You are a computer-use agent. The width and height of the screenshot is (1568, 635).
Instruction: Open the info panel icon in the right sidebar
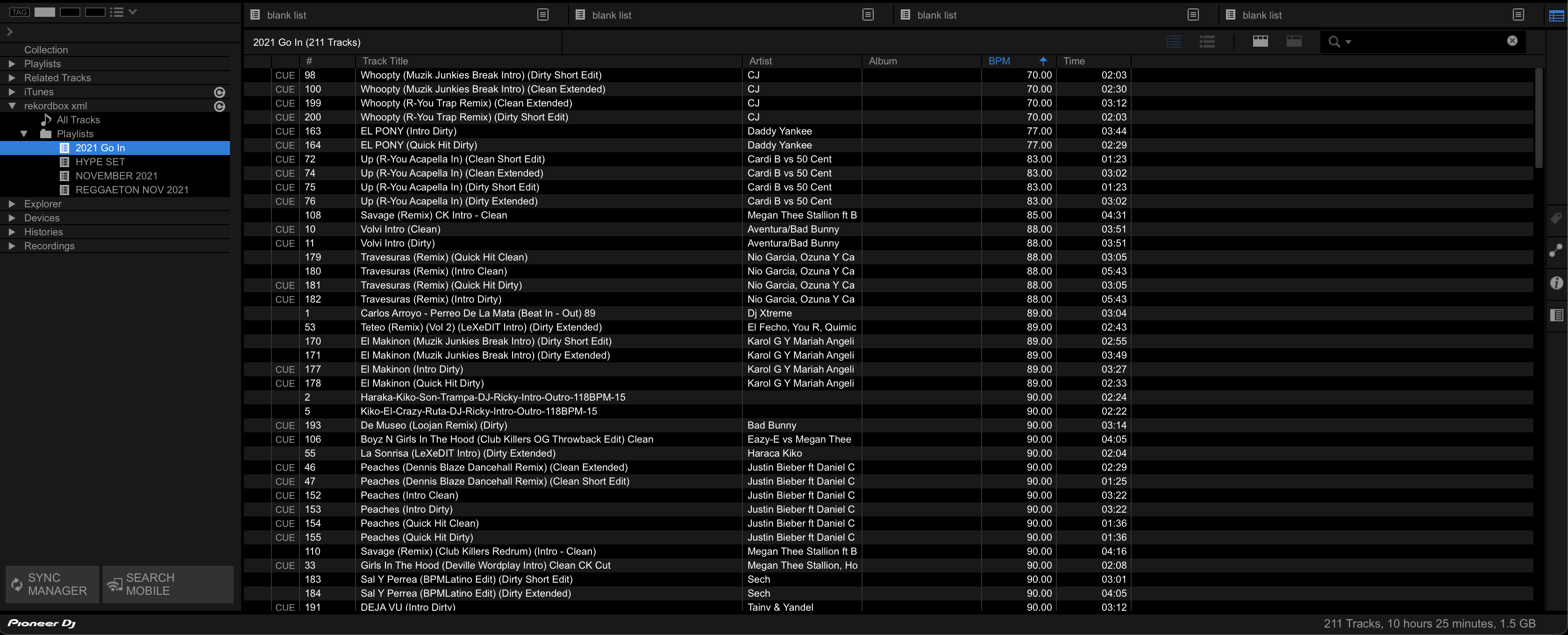pos(1556,283)
